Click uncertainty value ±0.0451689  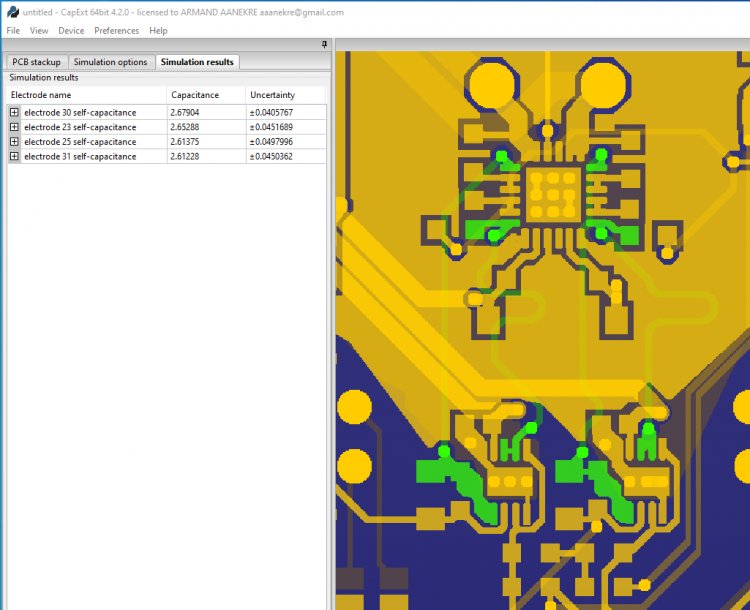271,127
